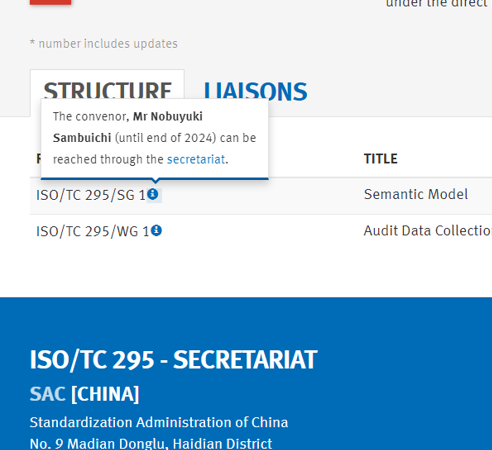
Task: Click info icon beside ISO/TC 295/WG 1
Action: (156, 230)
